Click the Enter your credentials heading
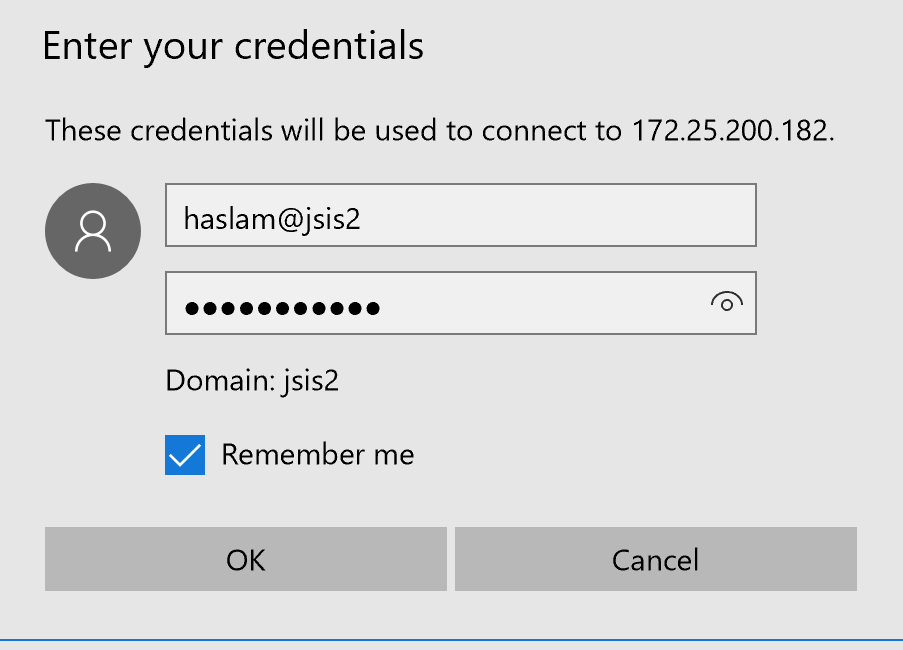 tap(233, 47)
